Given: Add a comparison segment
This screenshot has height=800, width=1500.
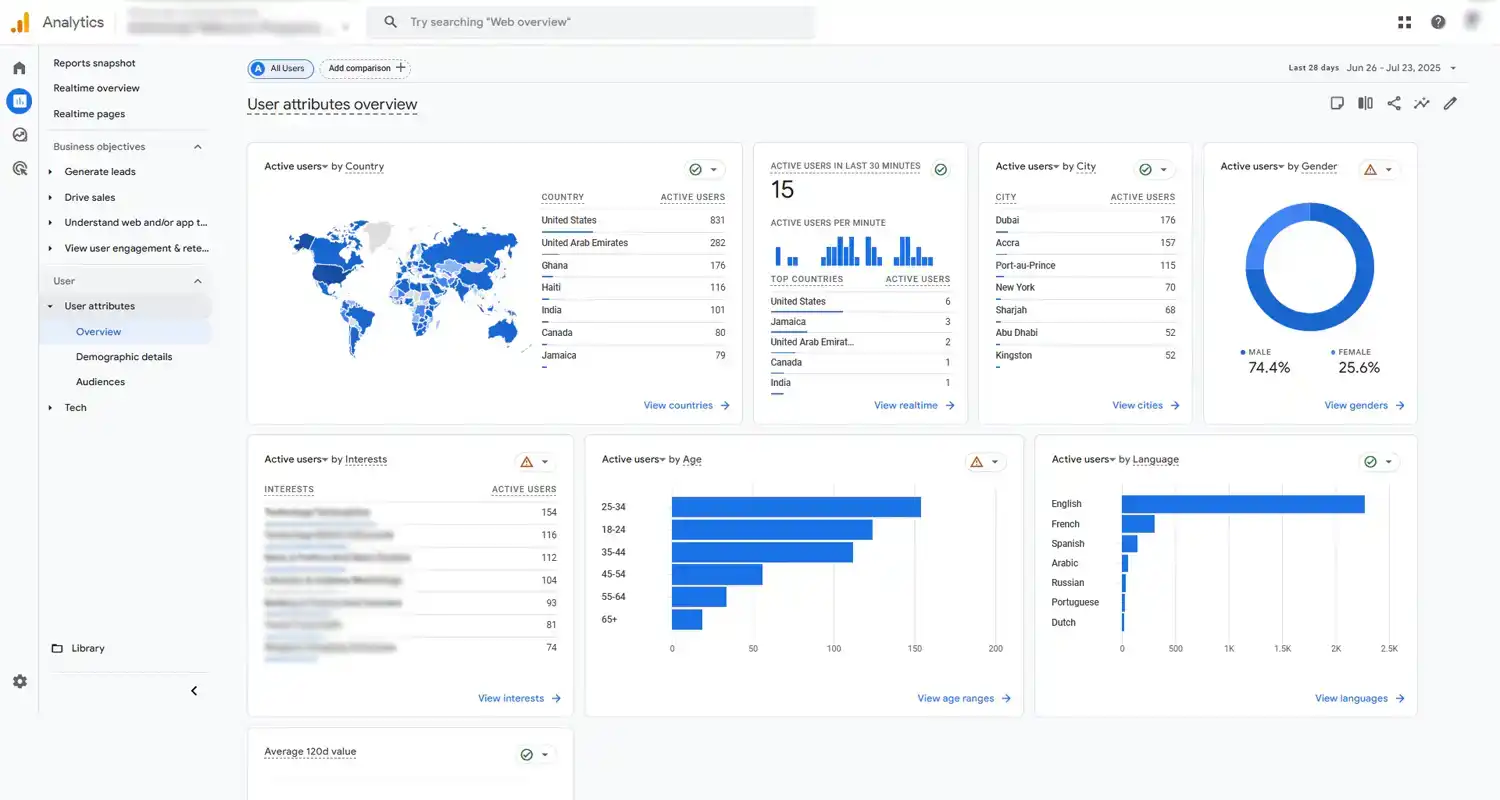Looking at the screenshot, I should (364, 68).
